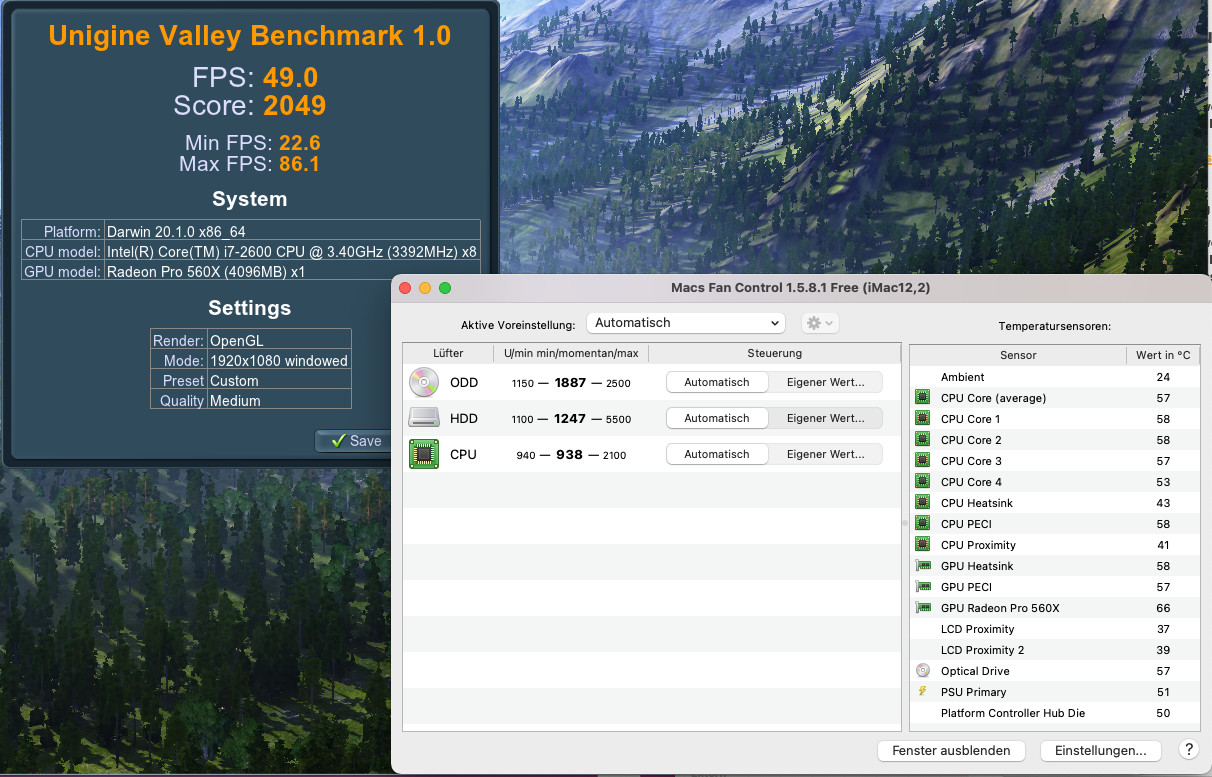Image resolution: width=1212 pixels, height=777 pixels.
Task: Click the GPU PECI card icon
Action: click(x=922, y=587)
